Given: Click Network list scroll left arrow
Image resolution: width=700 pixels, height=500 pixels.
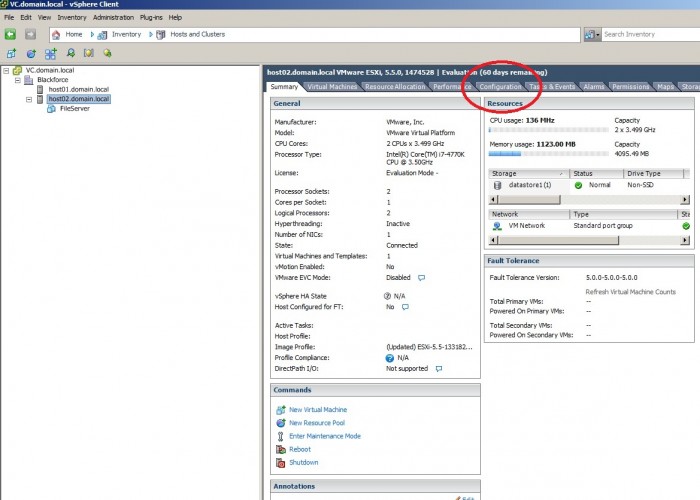Looking at the screenshot, I should pyautogui.click(x=493, y=240).
